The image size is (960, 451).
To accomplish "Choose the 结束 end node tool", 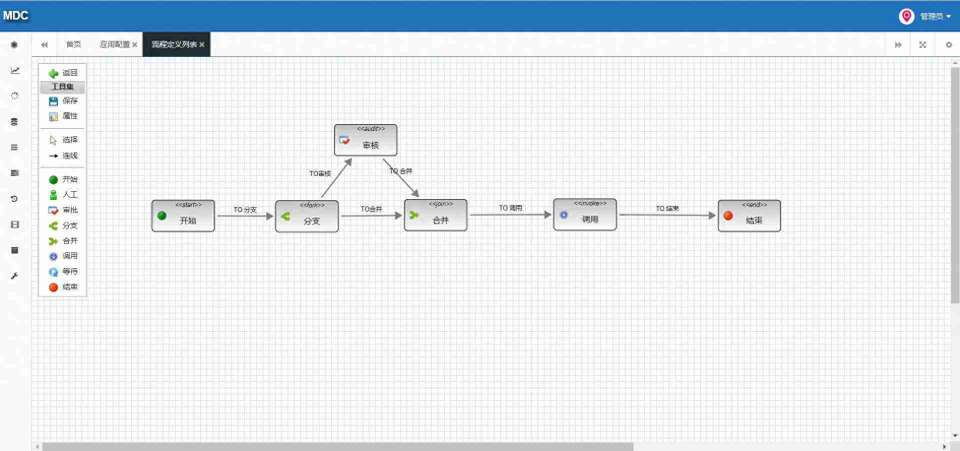I will click(x=63, y=287).
